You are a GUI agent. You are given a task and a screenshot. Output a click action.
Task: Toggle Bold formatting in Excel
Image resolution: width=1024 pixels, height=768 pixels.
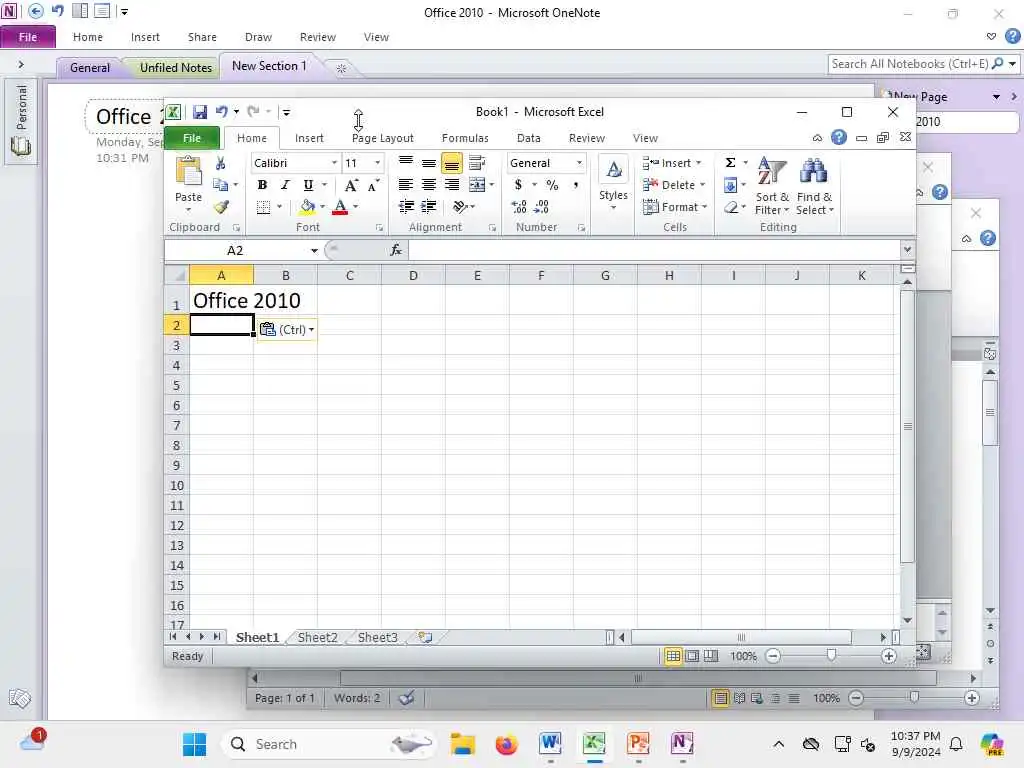(x=262, y=185)
